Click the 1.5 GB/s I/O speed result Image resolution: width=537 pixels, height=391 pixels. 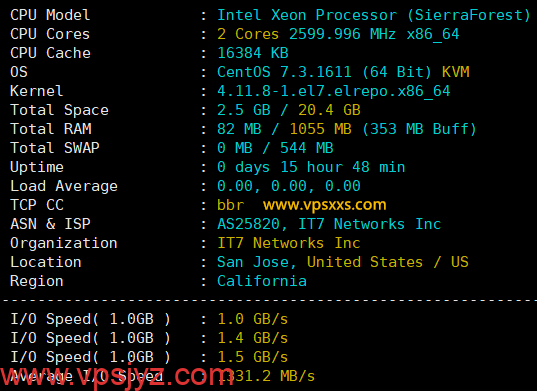pyautogui.click(x=253, y=357)
